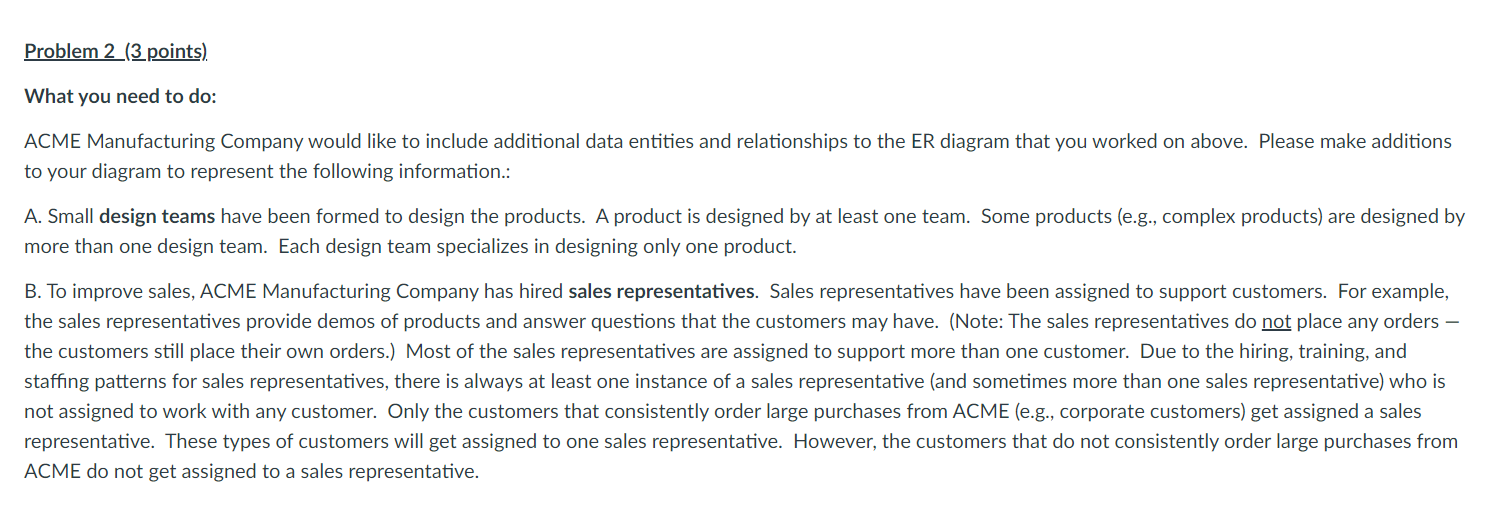Click the "B." paragraph label
The image size is (1505, 512).
pos(33,291)
